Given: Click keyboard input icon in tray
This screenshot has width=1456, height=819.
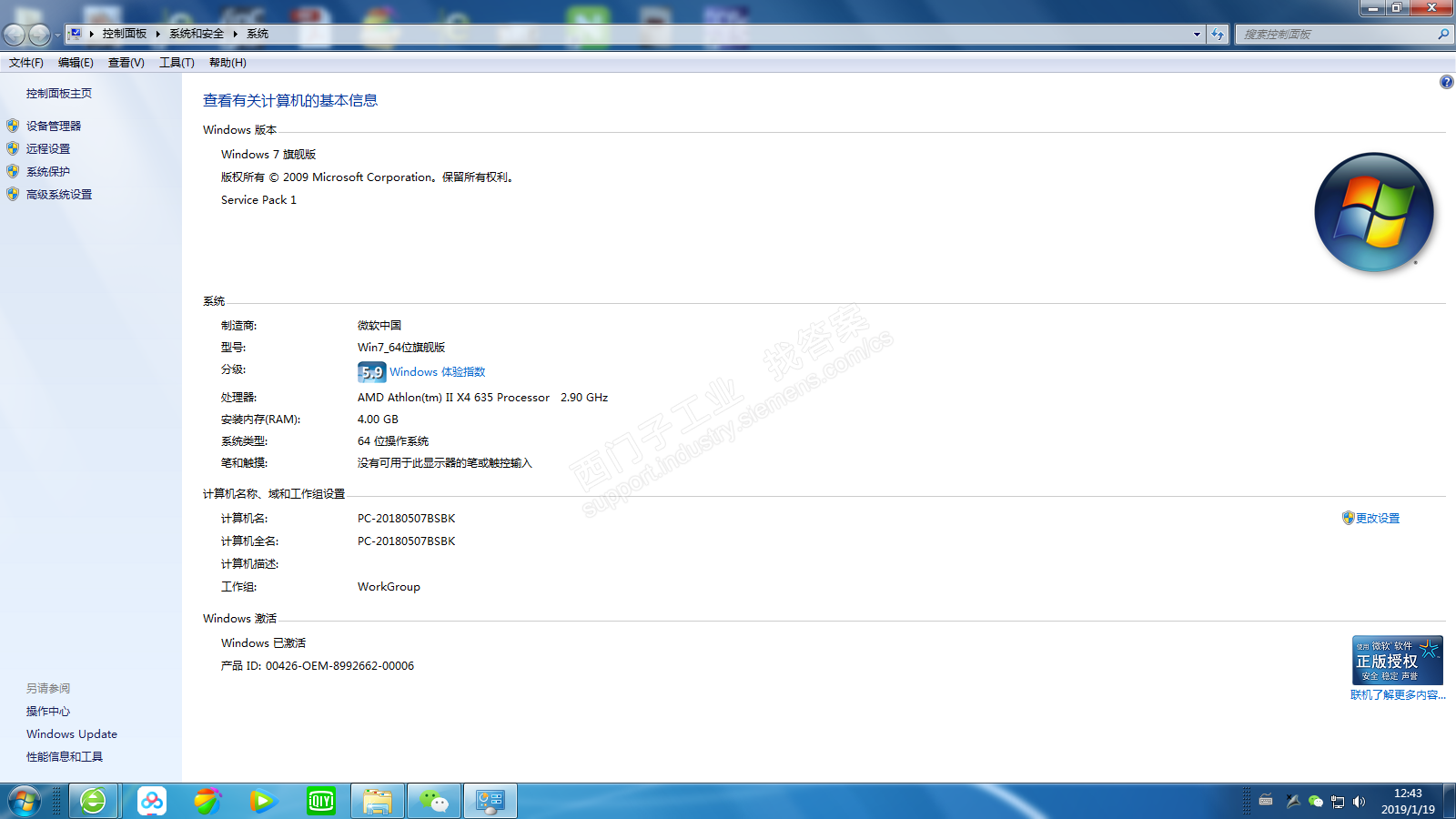Looking at the screenshot, I should [x=1266, y=801].
